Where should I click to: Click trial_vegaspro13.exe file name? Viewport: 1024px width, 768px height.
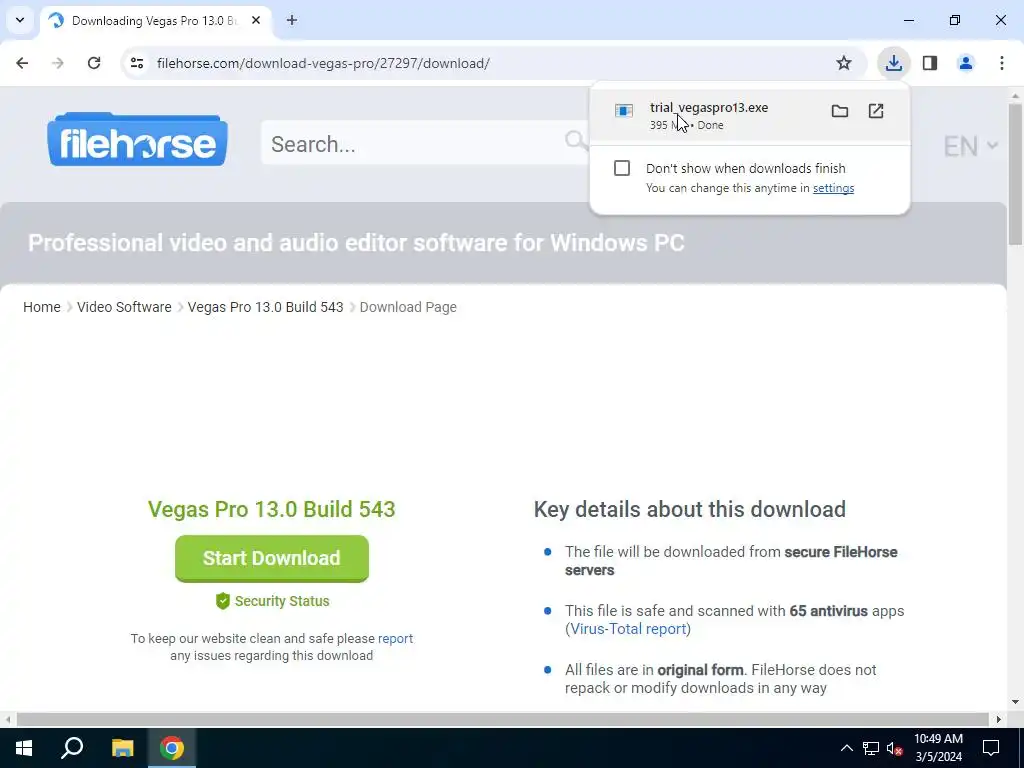(709, 108)
